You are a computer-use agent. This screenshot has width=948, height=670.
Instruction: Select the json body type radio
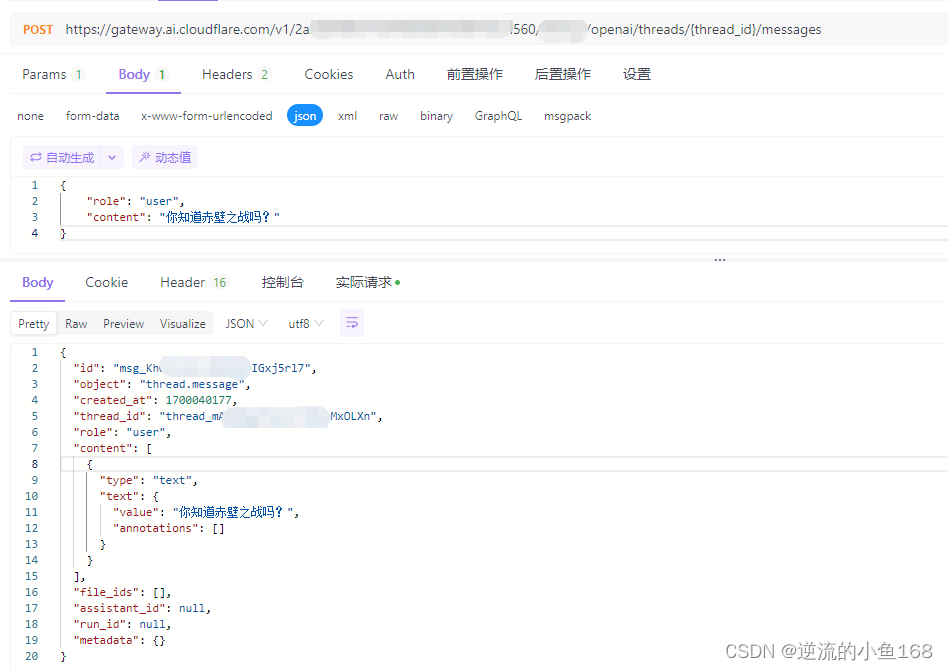[x=305, y=116]
